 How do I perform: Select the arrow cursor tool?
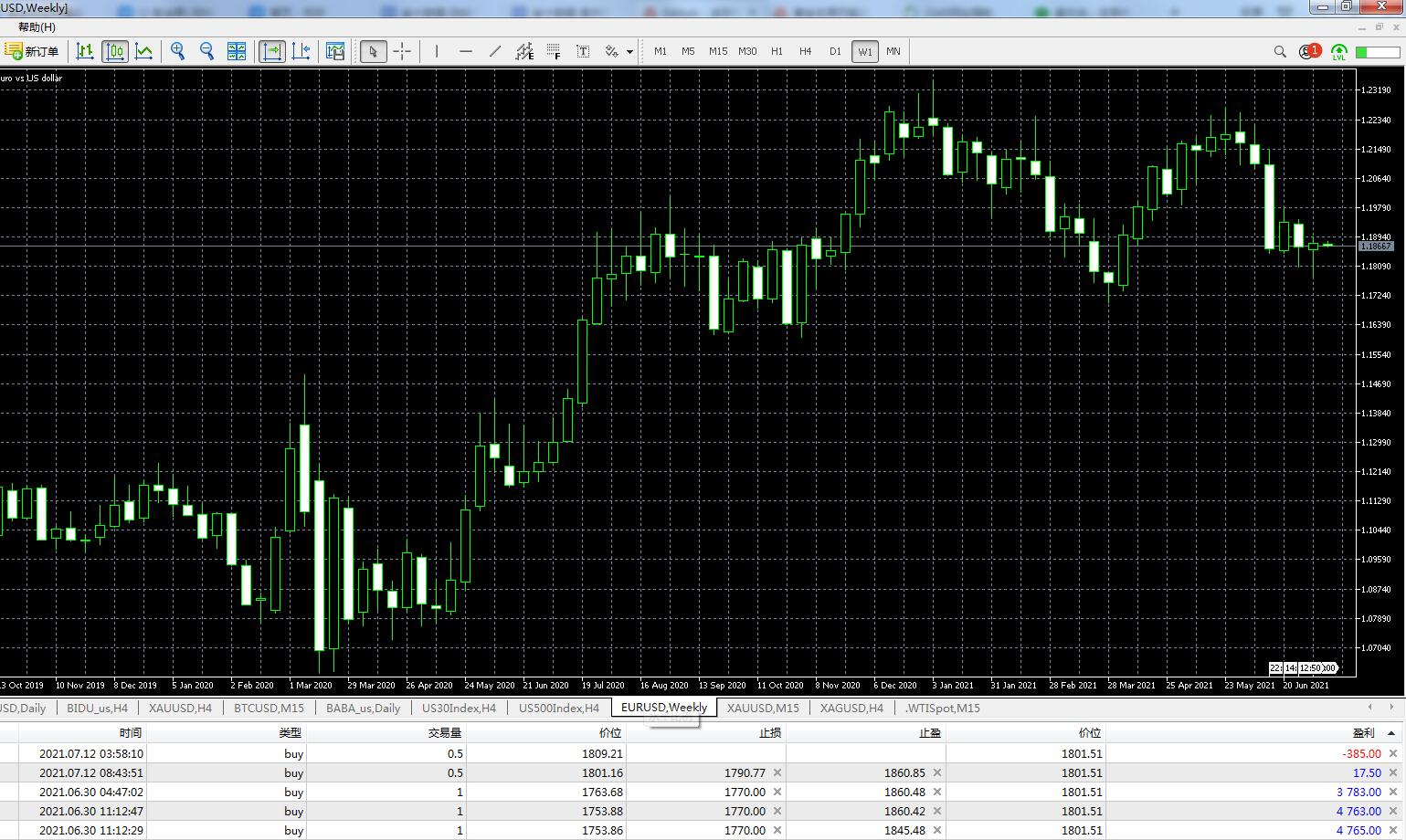372,51
